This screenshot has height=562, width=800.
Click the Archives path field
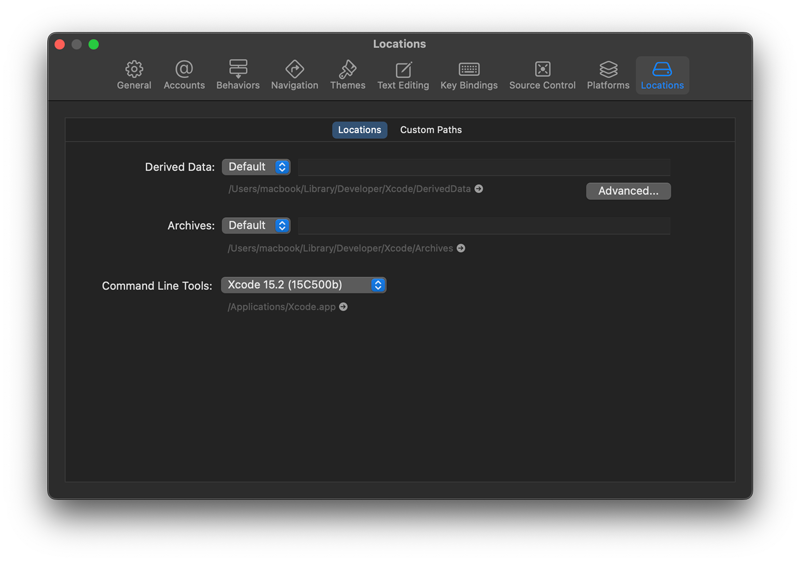pos(484,225)
